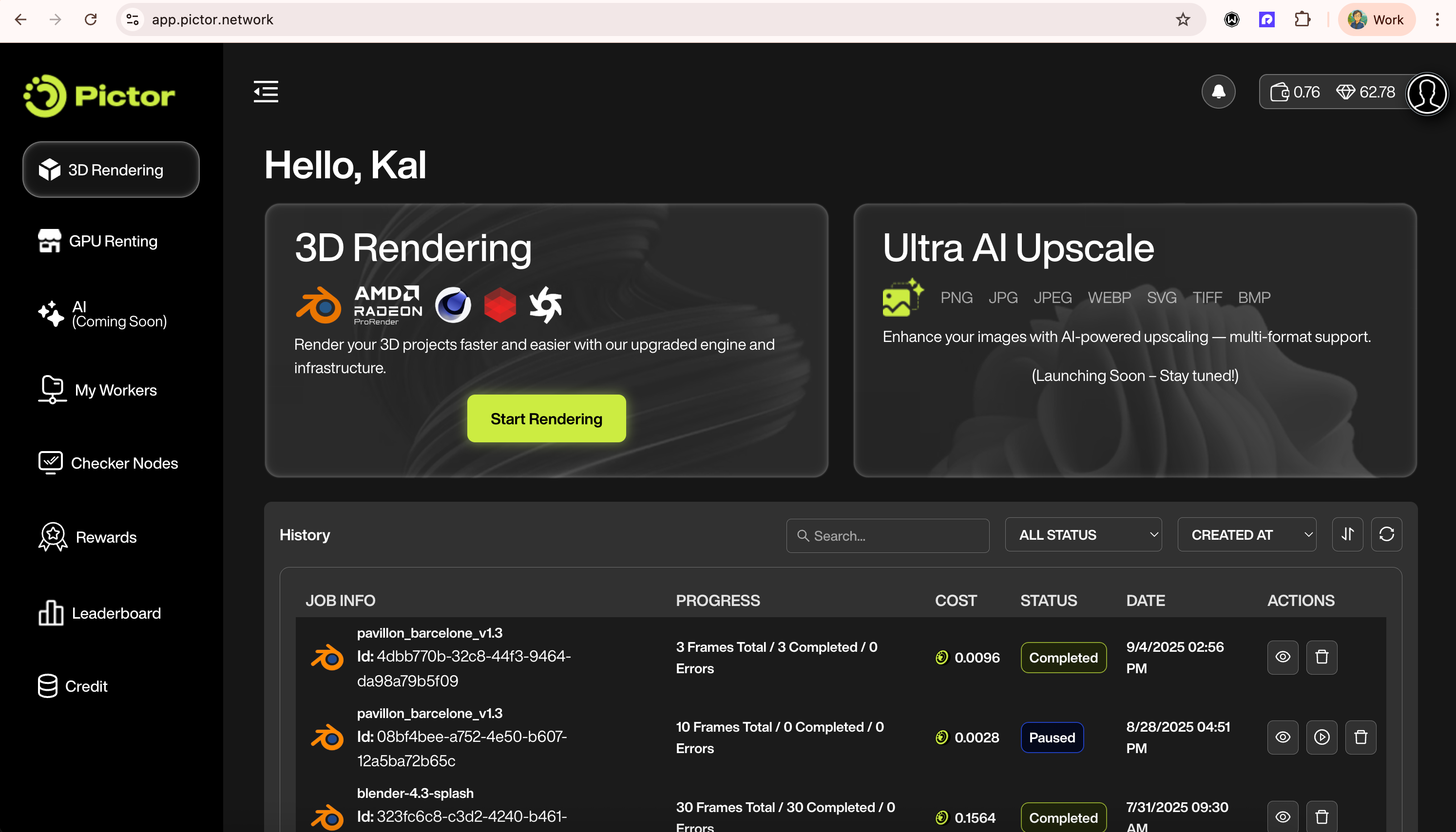Open the notifications bell
The height and width of the screenshot is (832, 1456).
1218,92
